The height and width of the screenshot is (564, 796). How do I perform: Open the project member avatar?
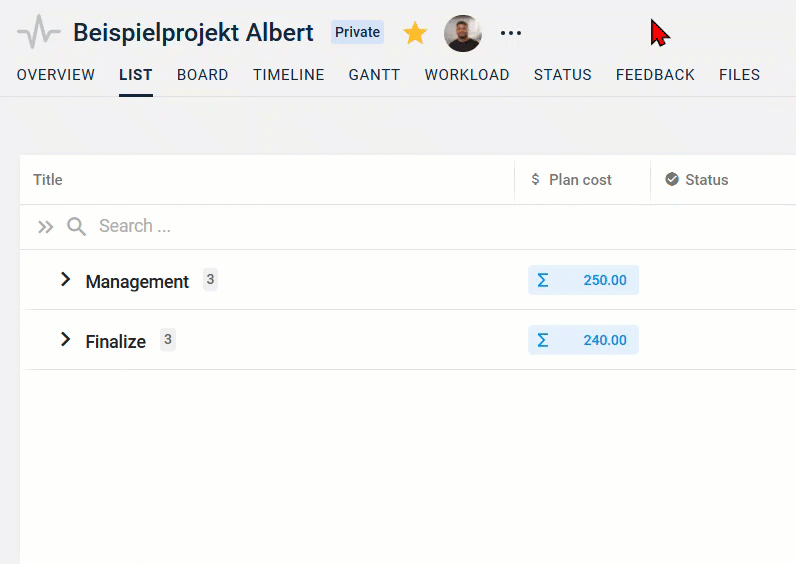[x=462, y=33]
